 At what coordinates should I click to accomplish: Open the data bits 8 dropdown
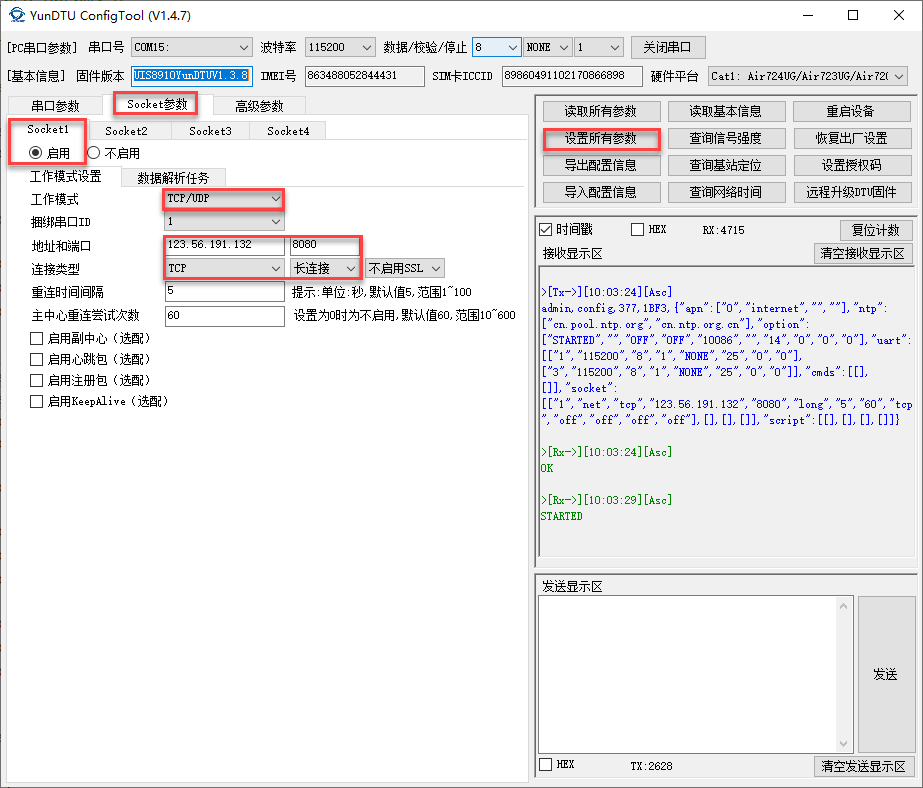click(496, 47)
